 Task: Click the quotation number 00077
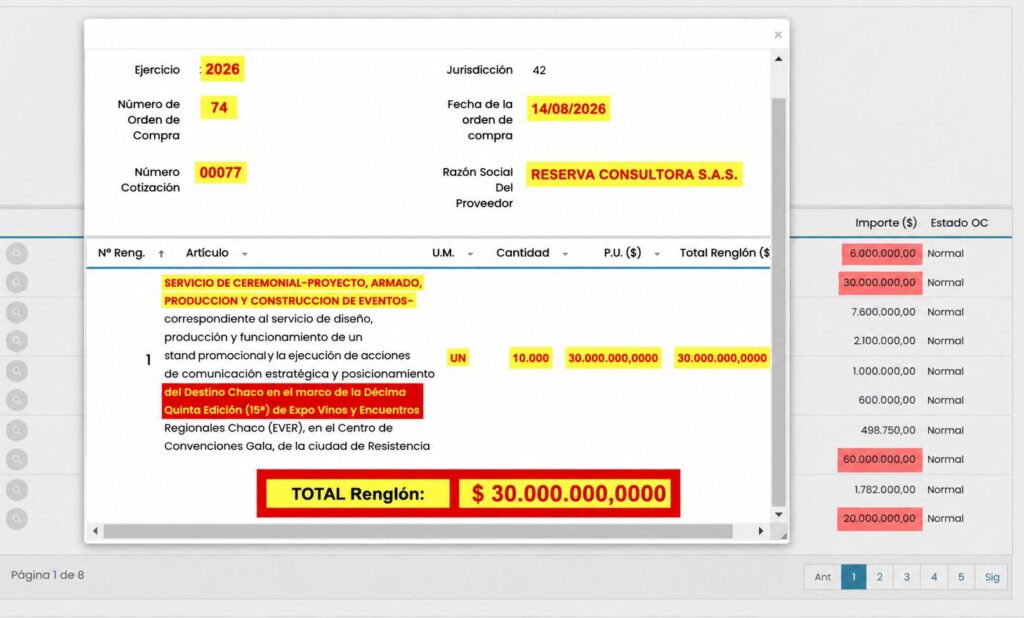[x=220, y=172]
